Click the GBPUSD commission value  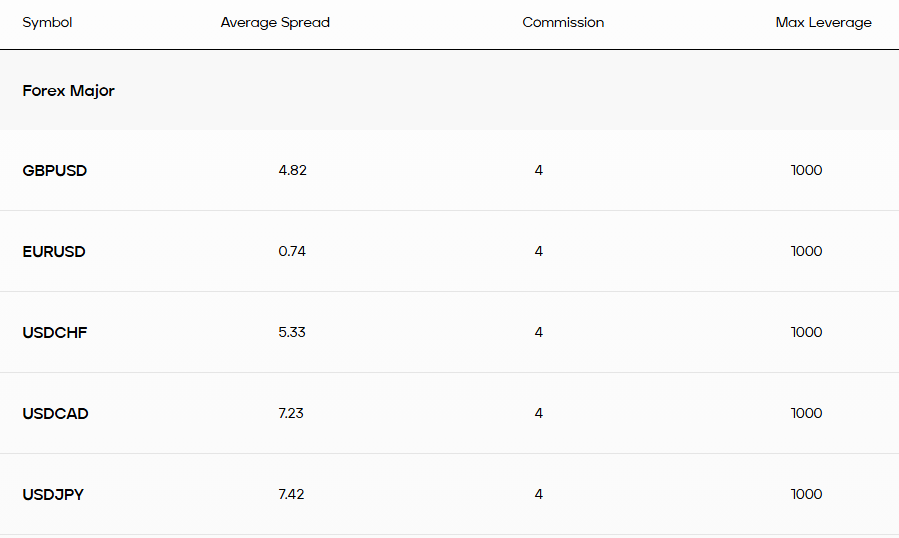539,171
